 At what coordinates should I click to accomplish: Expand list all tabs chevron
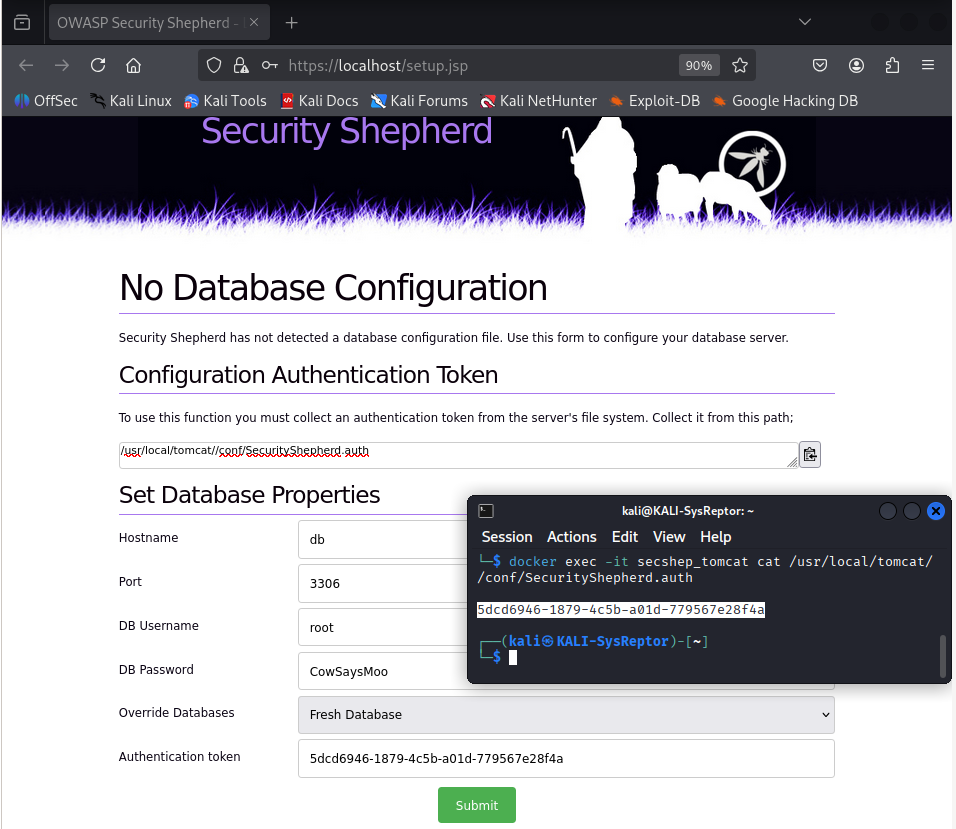805,22
